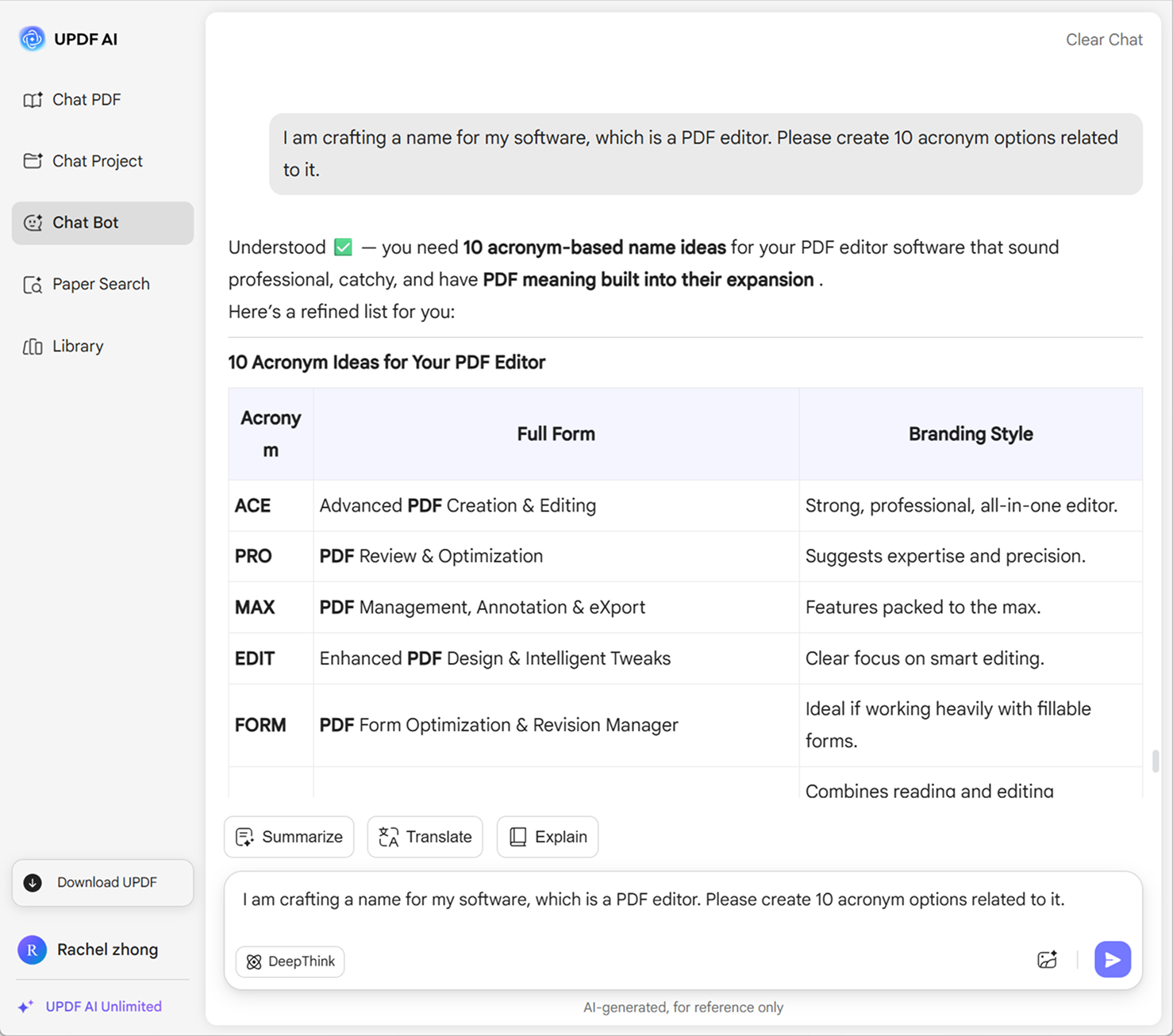Click 'PDF Management, Annotation & eXport' cell
The width and height of the screenshot is (1173, 1036).
(556, 608)
